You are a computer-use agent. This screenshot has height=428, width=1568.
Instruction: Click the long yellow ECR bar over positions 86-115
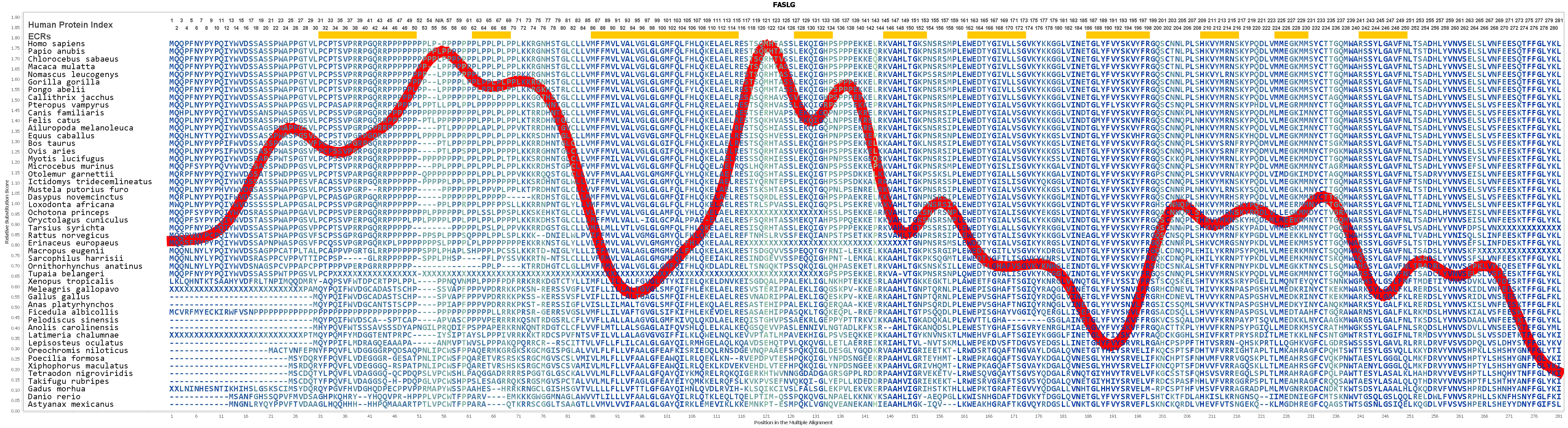[664, 35]
